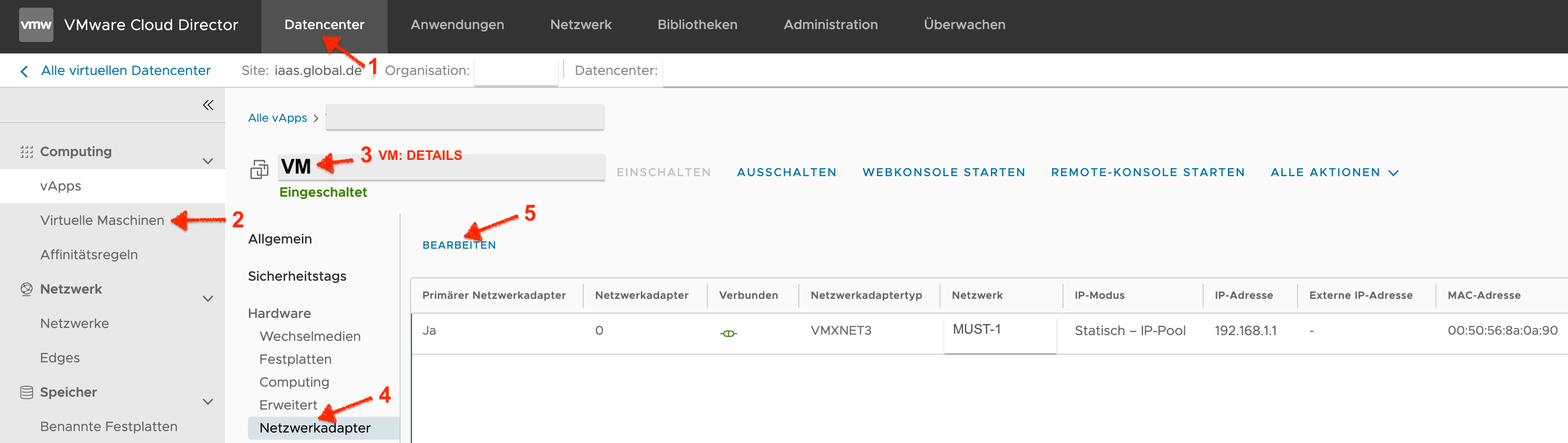Click the Einschalten button

(x=663, y=172)
